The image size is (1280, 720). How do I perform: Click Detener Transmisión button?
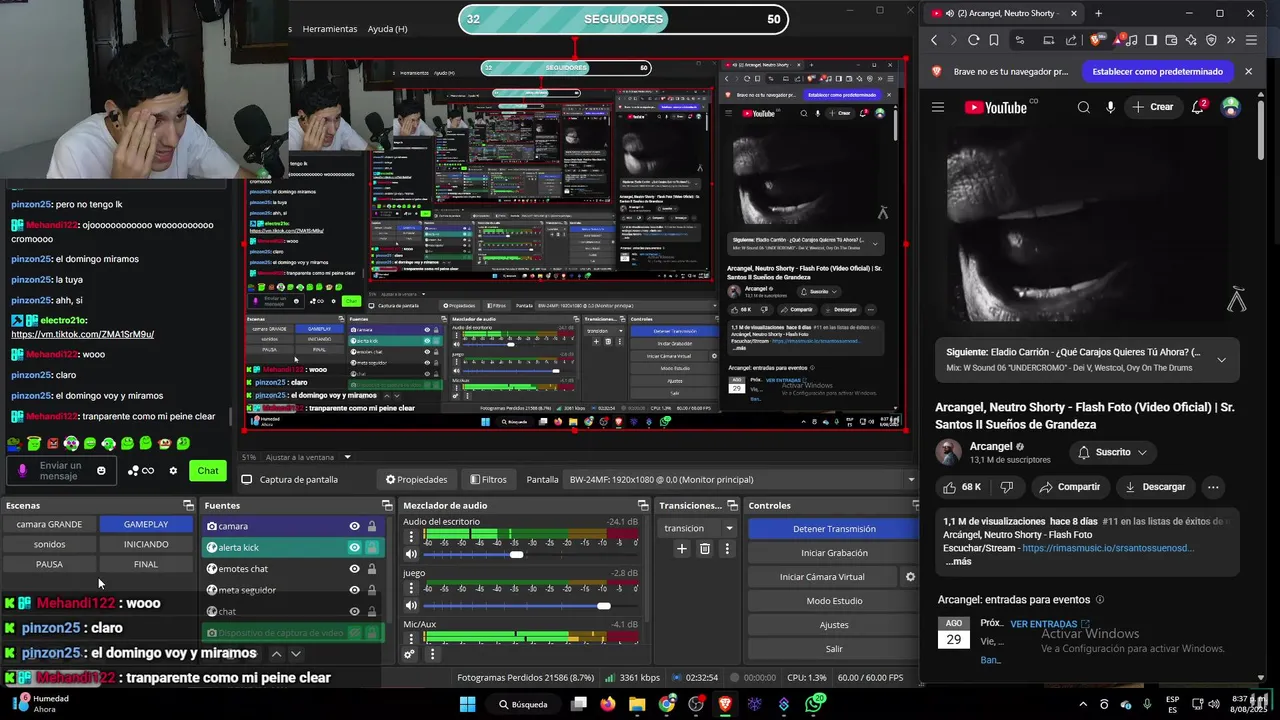tap(834, 529)
